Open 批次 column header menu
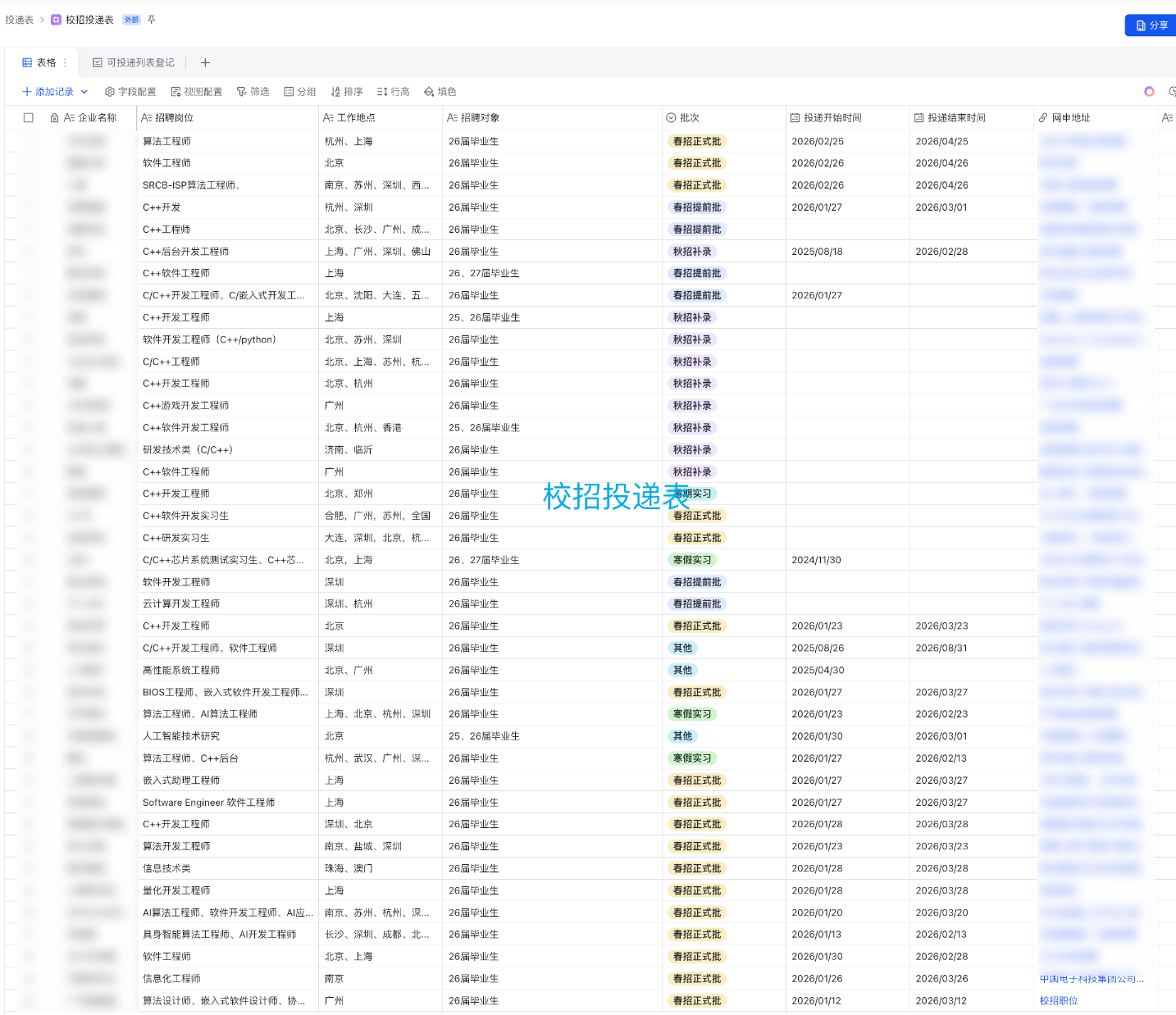The image size is (1176, 1015). [689, 118]
